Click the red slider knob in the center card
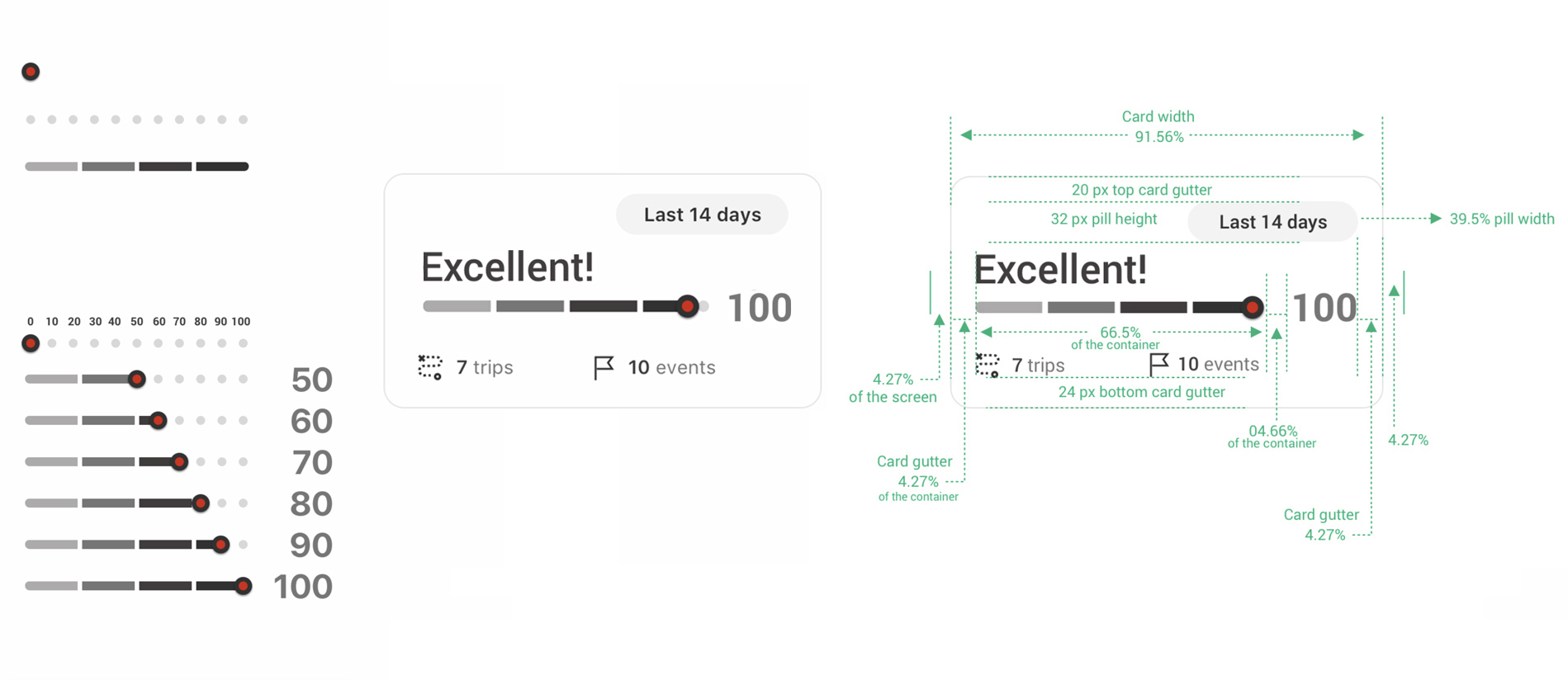 point(687,307)
